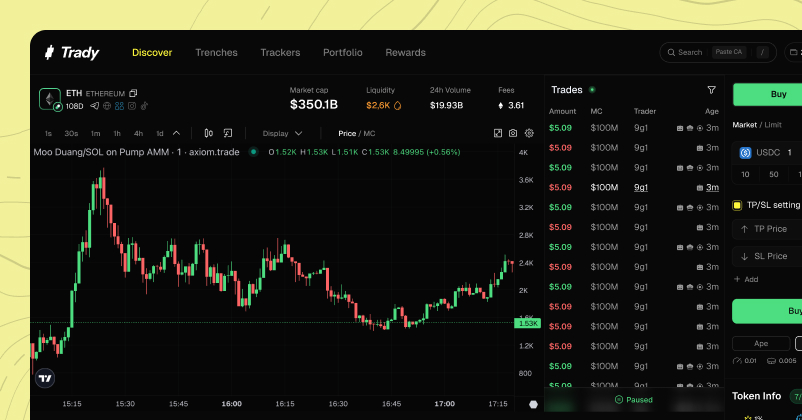Click the liquidity droplet icon
The height and width of the screenshot is (420, 802).
pos(397,105)
